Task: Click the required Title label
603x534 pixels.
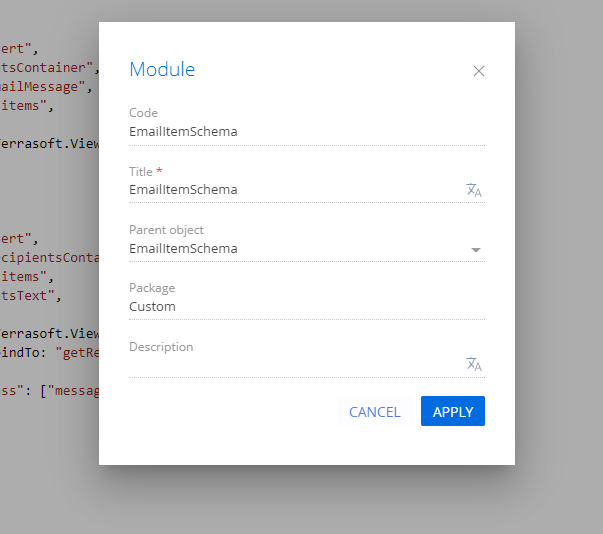Action: (145, 171)
